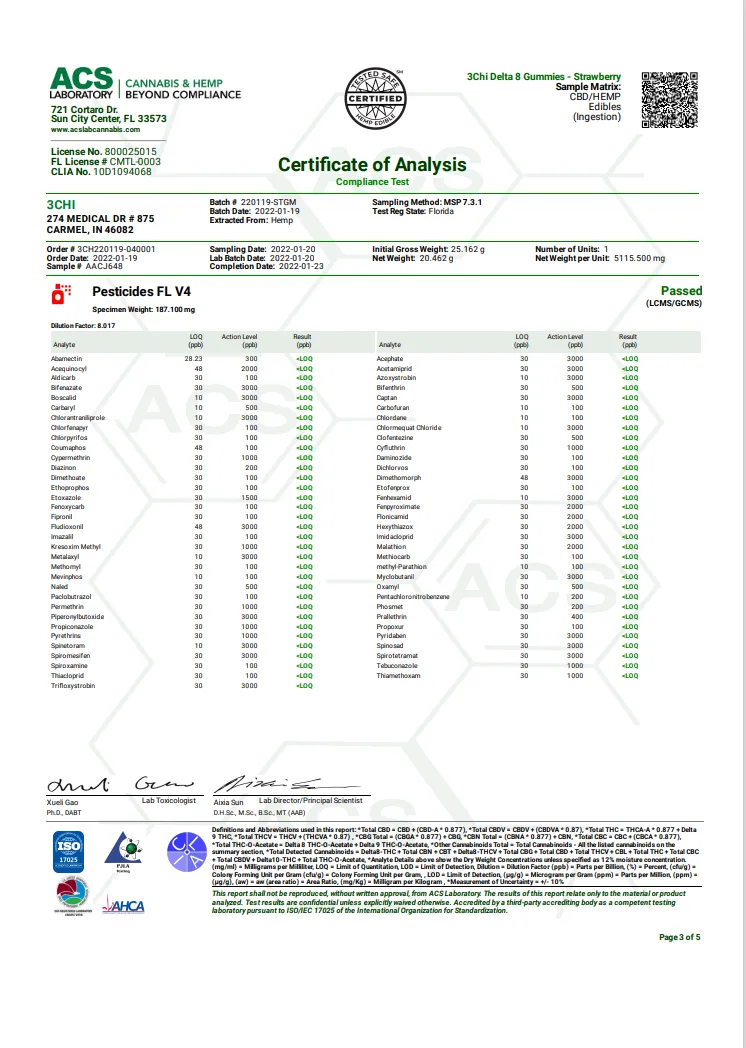Click the QR code at top right
This screenshot has height=1048, width=746.
pyautogui.click(x=668, y=99)
